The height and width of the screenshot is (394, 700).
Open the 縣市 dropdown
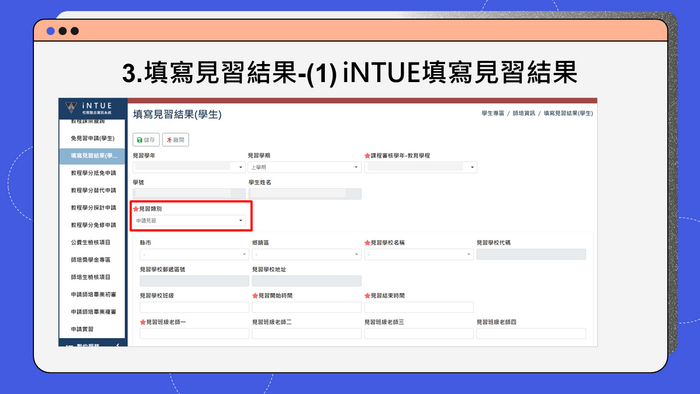pos(194,254)
